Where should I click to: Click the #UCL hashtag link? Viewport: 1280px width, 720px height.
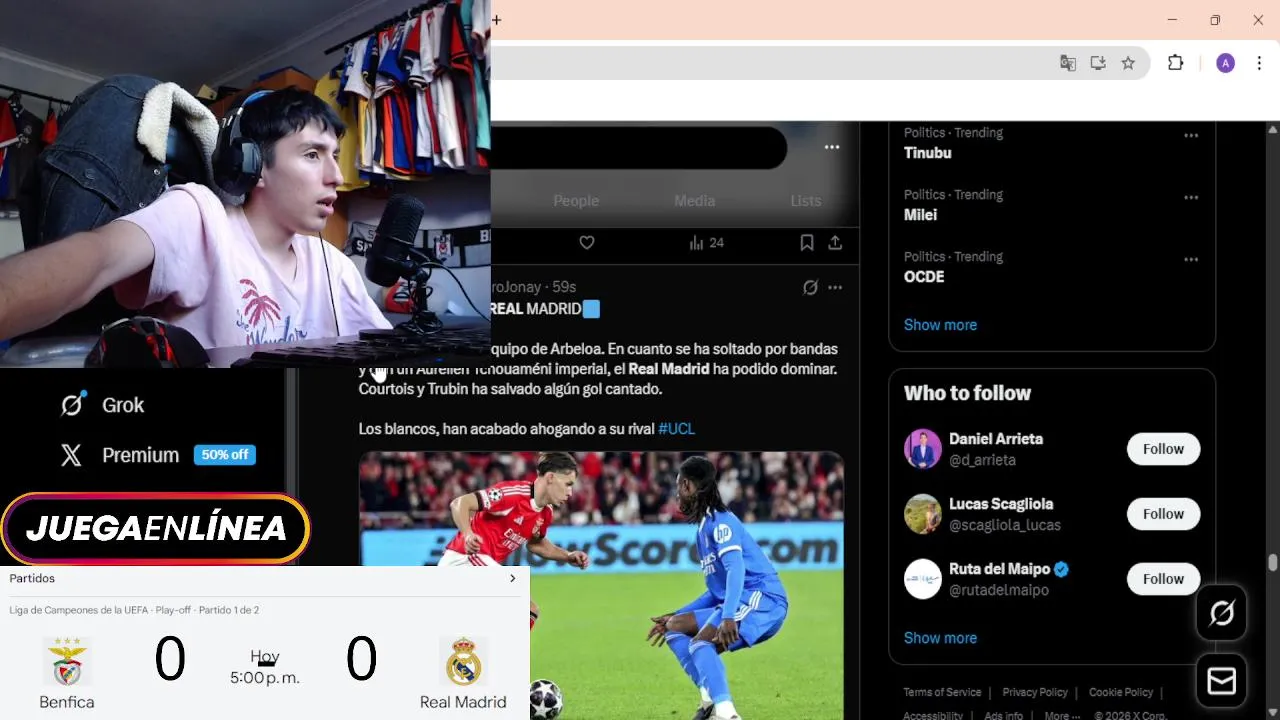676,429
